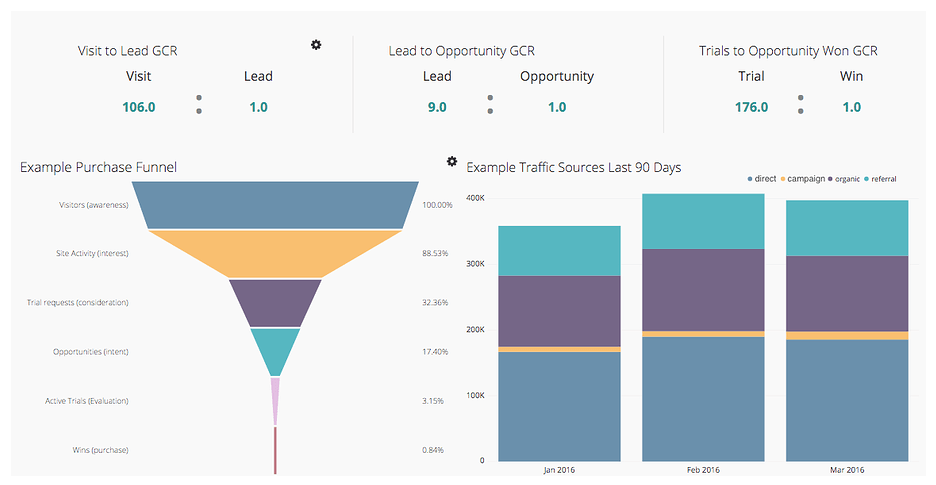
Task: Click the Jan 2016 organic bar segment
Action: click(x=559, y=311)
